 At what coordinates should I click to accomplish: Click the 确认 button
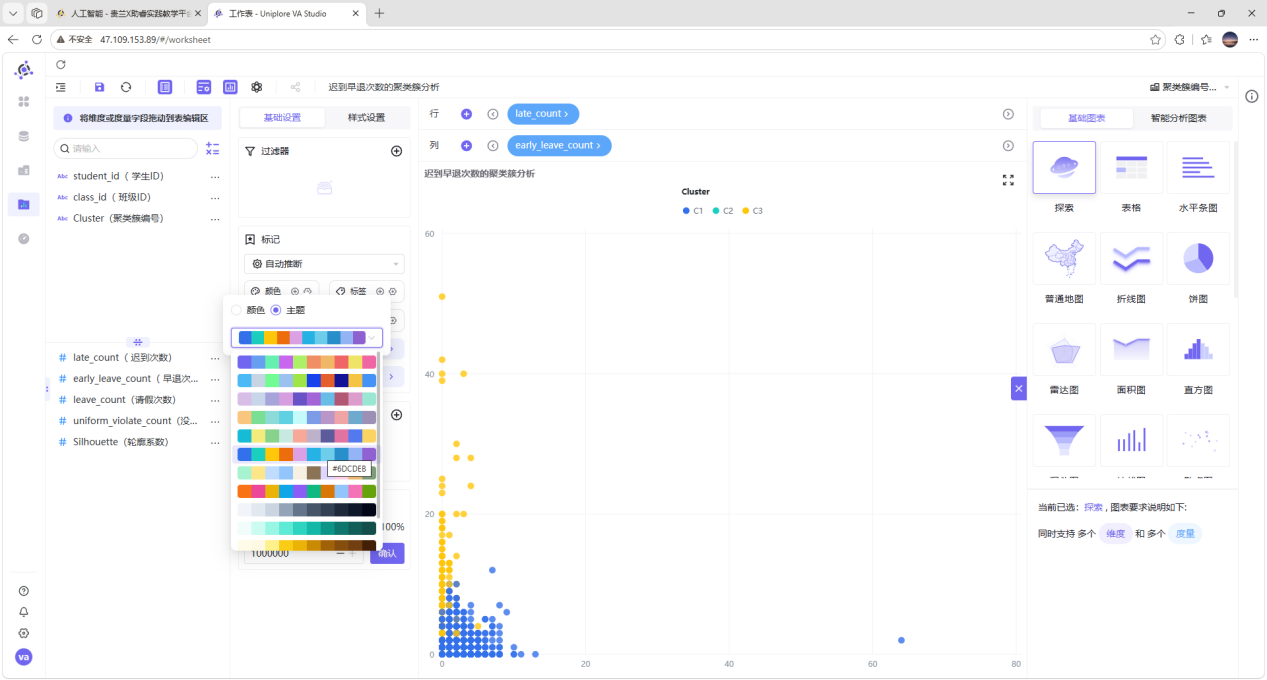pyautogui.click(x=387, y=553)
